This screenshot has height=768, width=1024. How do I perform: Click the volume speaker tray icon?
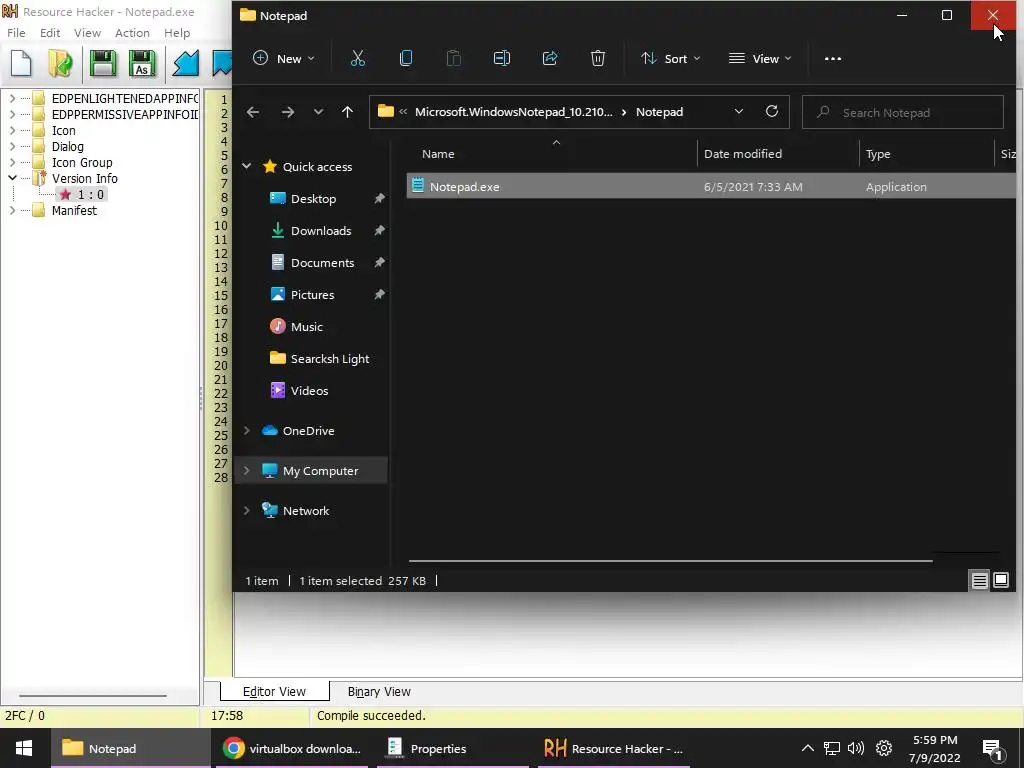point(856,748)
